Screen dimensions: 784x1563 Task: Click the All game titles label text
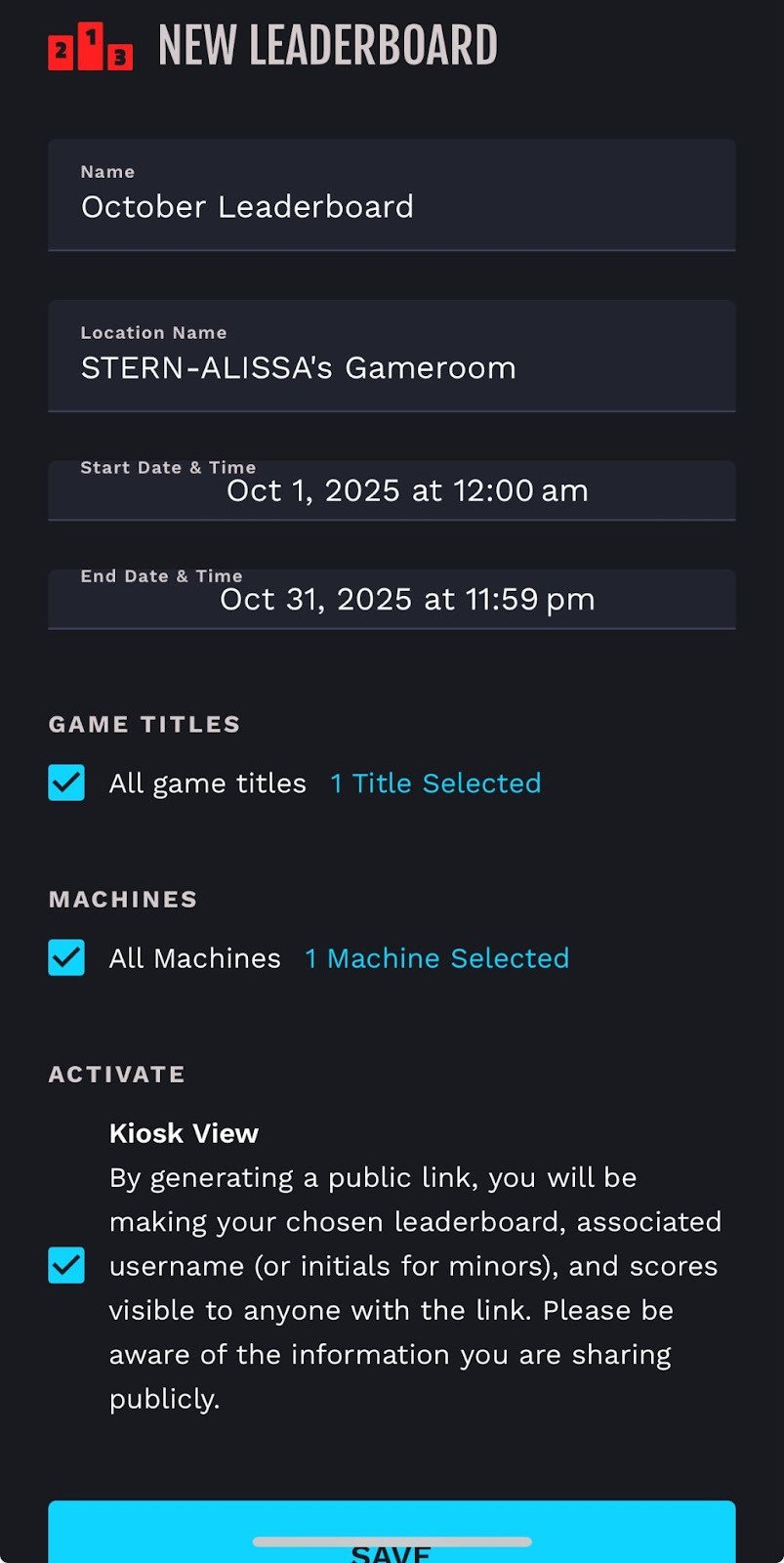pyautogui.click(x=207, y=783)
